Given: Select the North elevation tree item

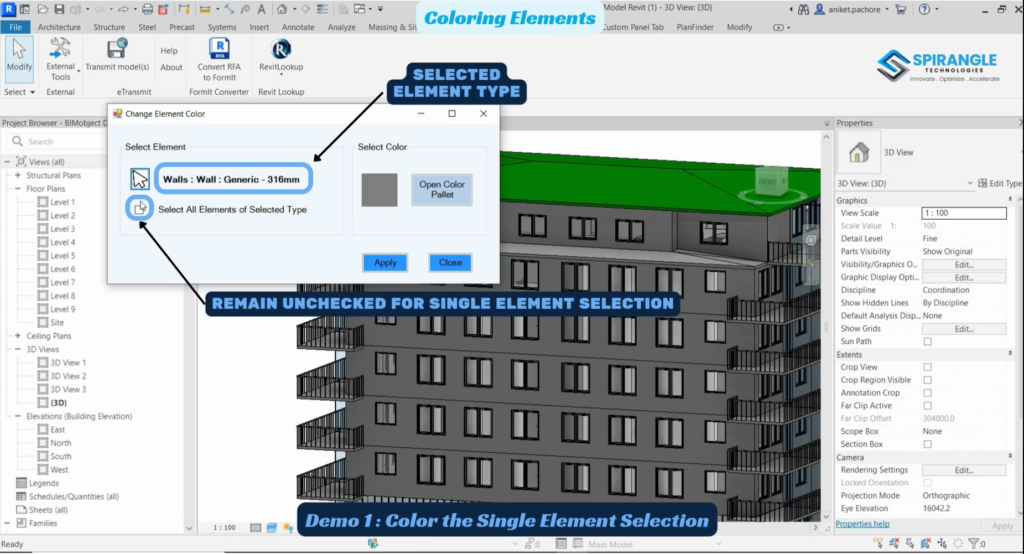Looking at the screenshot, I should click(61, 443).
